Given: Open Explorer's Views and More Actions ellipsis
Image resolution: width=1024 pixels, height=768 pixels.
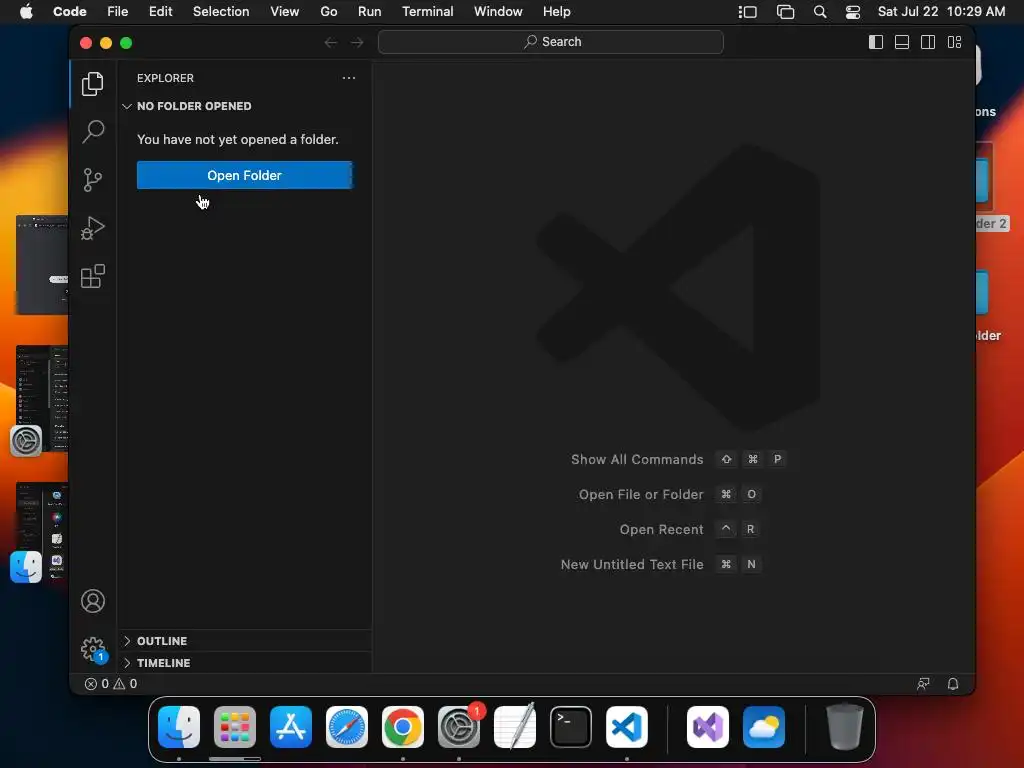Looking at the screenshot, I should click(x=349, y=78).
